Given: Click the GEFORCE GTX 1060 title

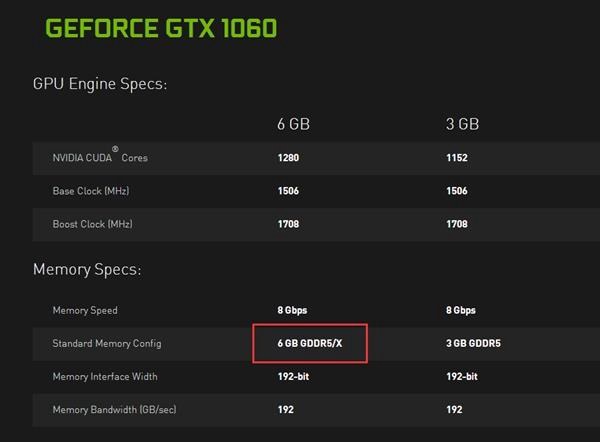Looking at the screenshot, I should click(161, 26).
